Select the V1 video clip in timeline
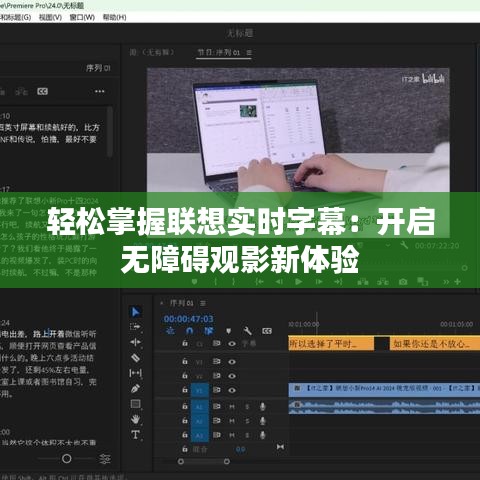This screenshot has height=480, width=480. pos(384,389)
